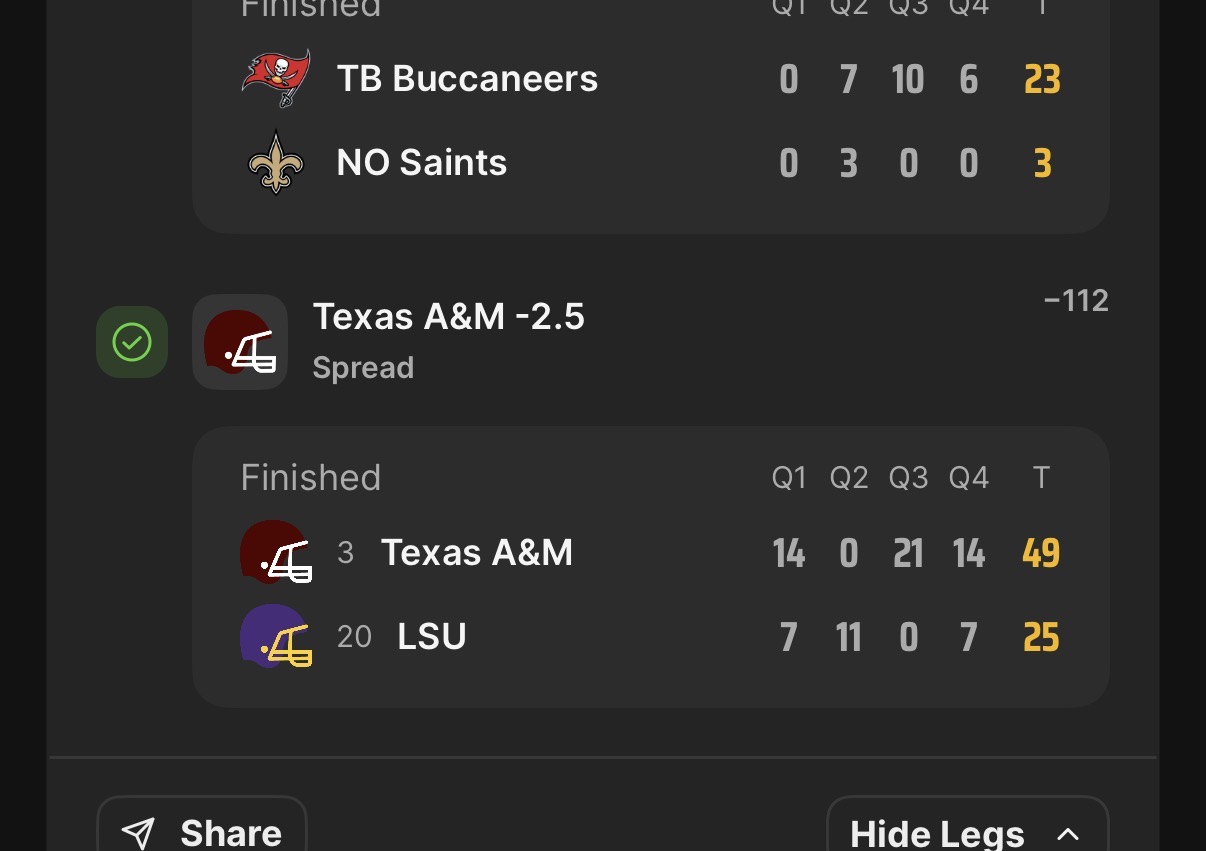Click the Texas A&M helmet in the spread leg

click(240, 342)
